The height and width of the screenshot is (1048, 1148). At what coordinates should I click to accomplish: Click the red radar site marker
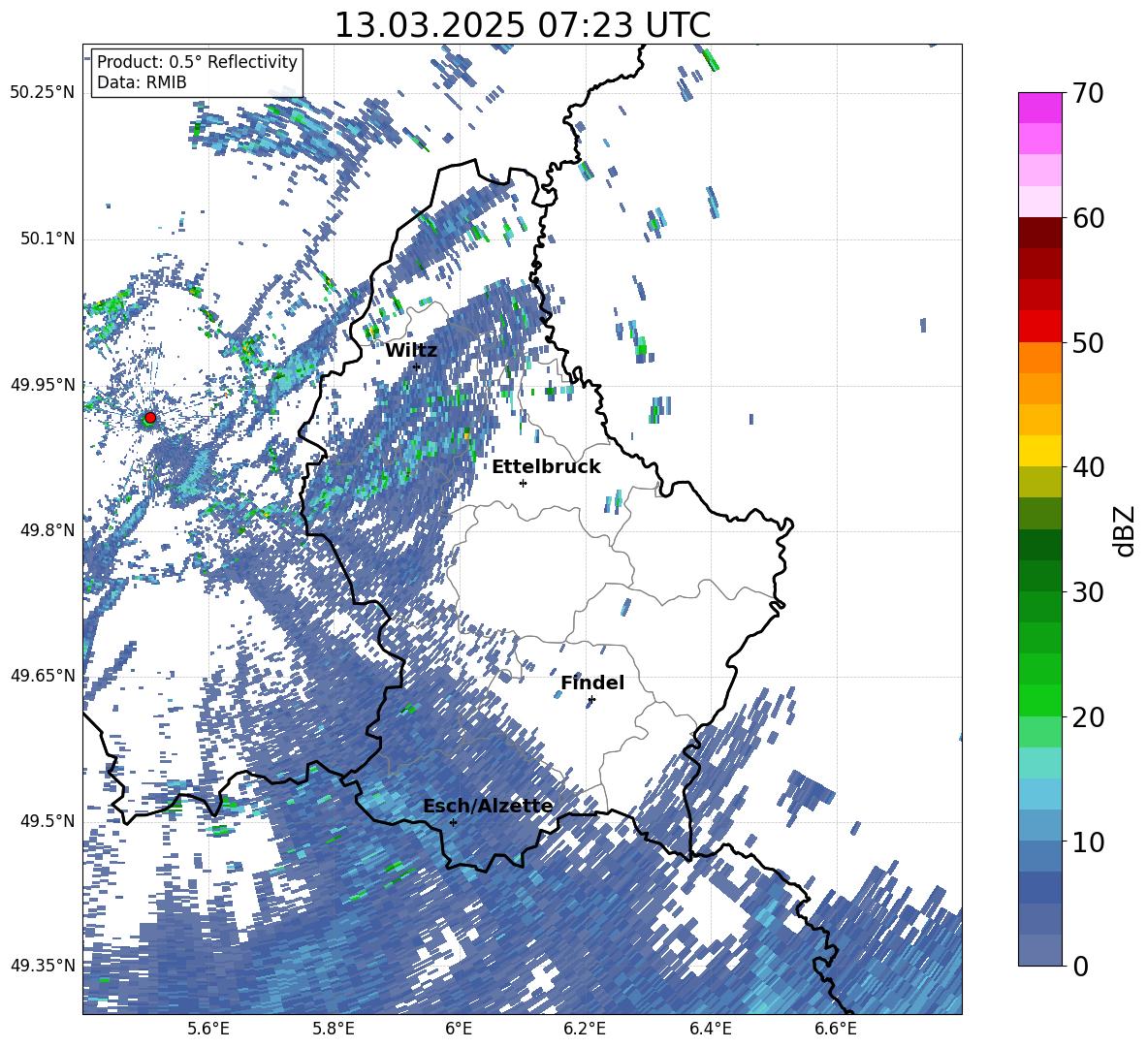[150, 418]
